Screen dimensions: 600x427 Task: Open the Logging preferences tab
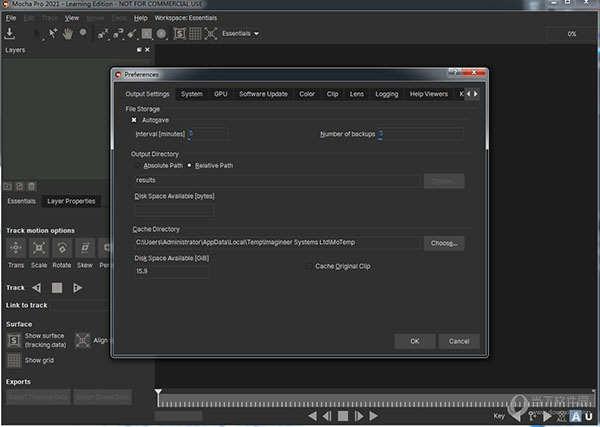point(386,94)
